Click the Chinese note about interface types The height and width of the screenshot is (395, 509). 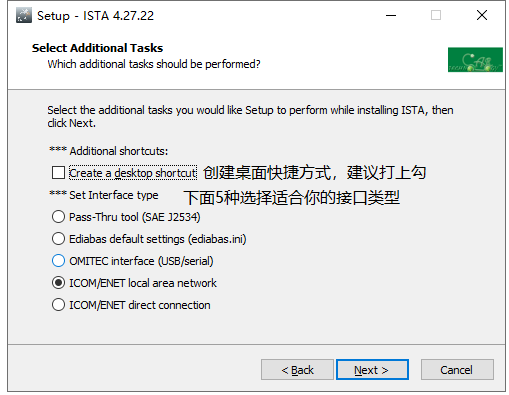click(x=291, y=198)
